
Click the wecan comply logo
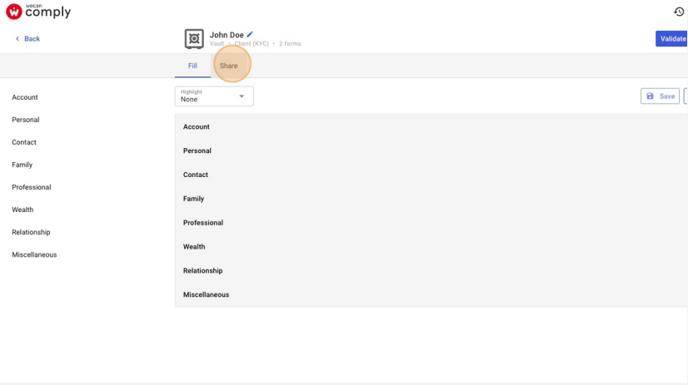pyautogui.click(x=38, y=11)
